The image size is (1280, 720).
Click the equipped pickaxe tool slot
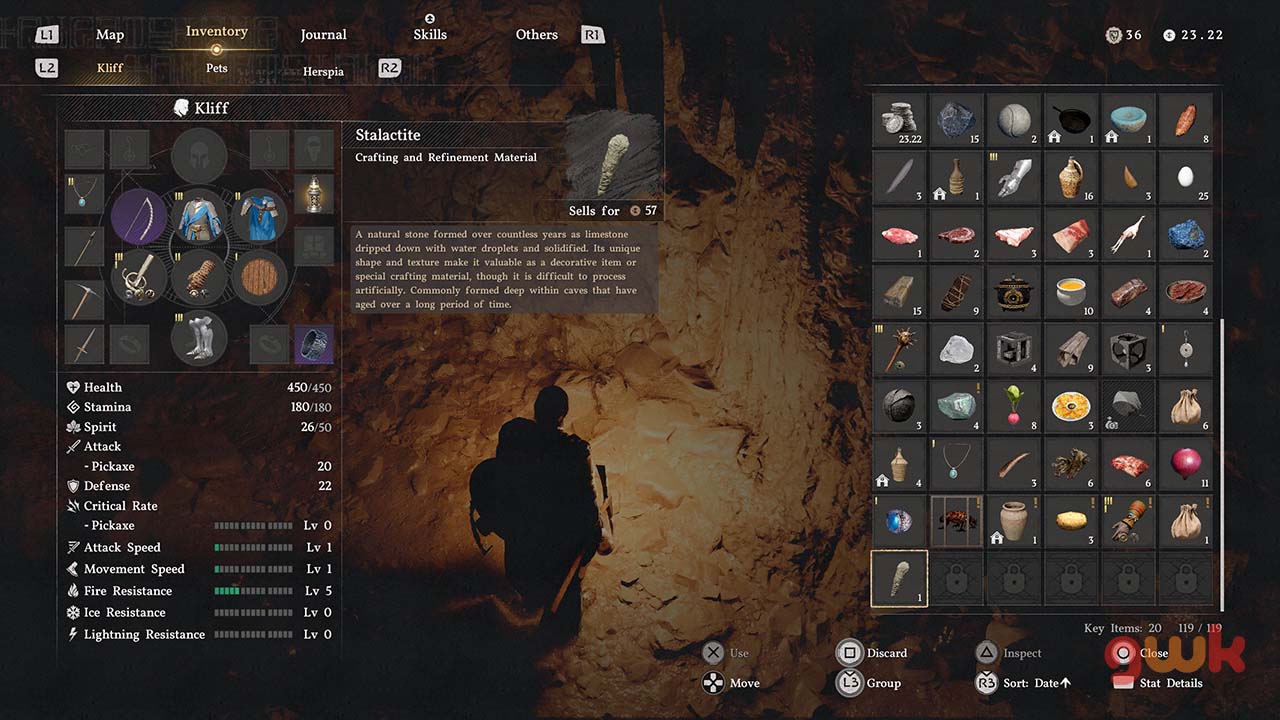[x=84, y=298]
